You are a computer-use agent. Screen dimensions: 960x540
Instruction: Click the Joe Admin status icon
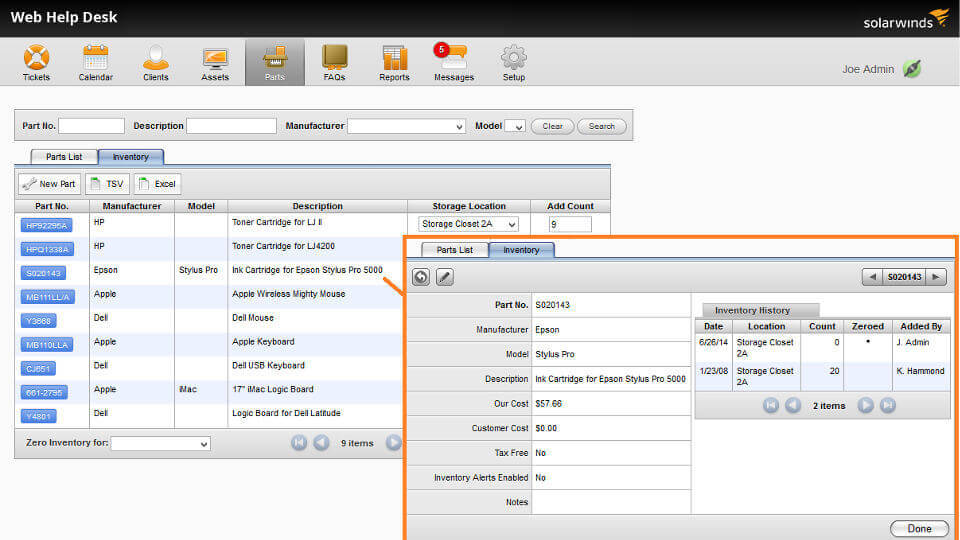coord(912,69)
